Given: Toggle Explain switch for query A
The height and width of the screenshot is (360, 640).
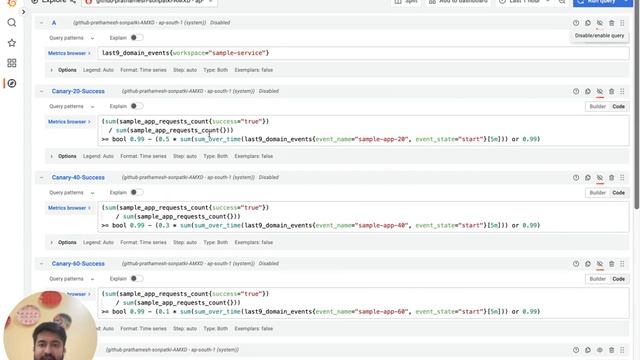Looking at the screenshot, I should 137,38.
